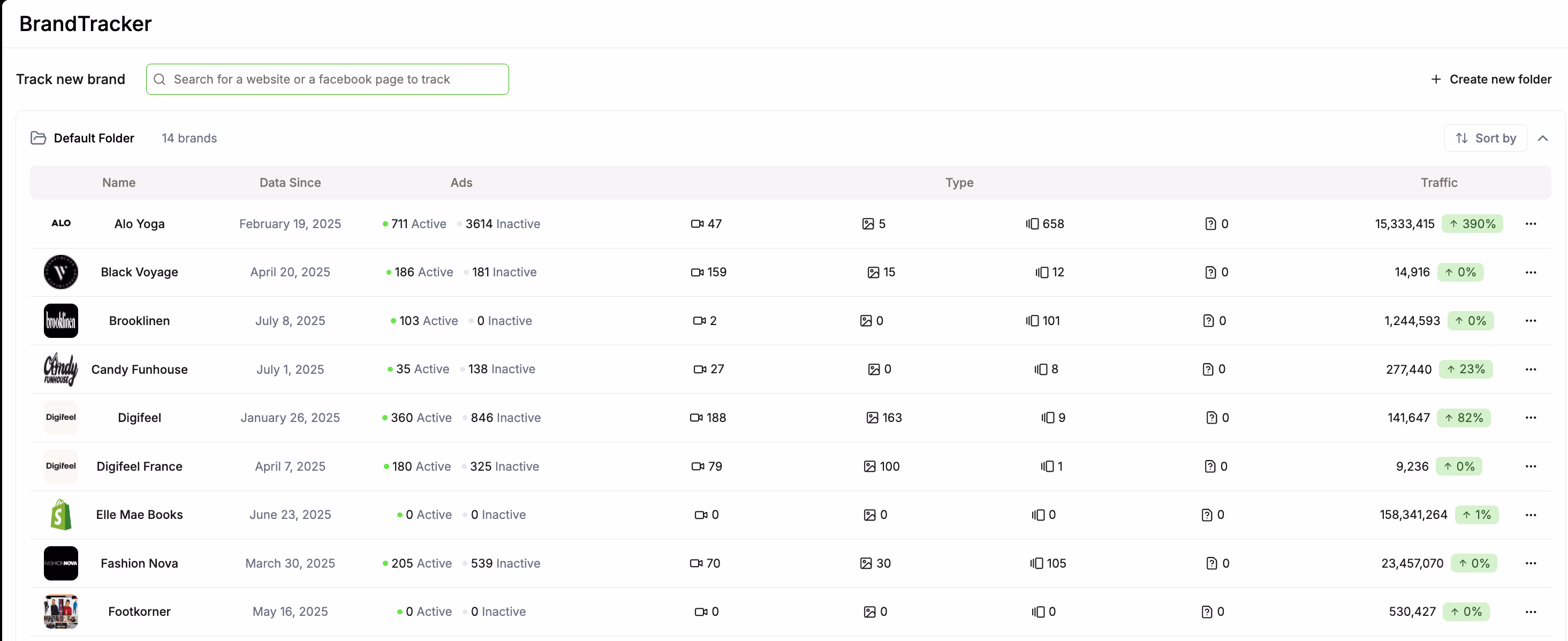Click the "23,457,070" traffic value
Screen dimensions: 1568x641
[x=1412, y=563]
